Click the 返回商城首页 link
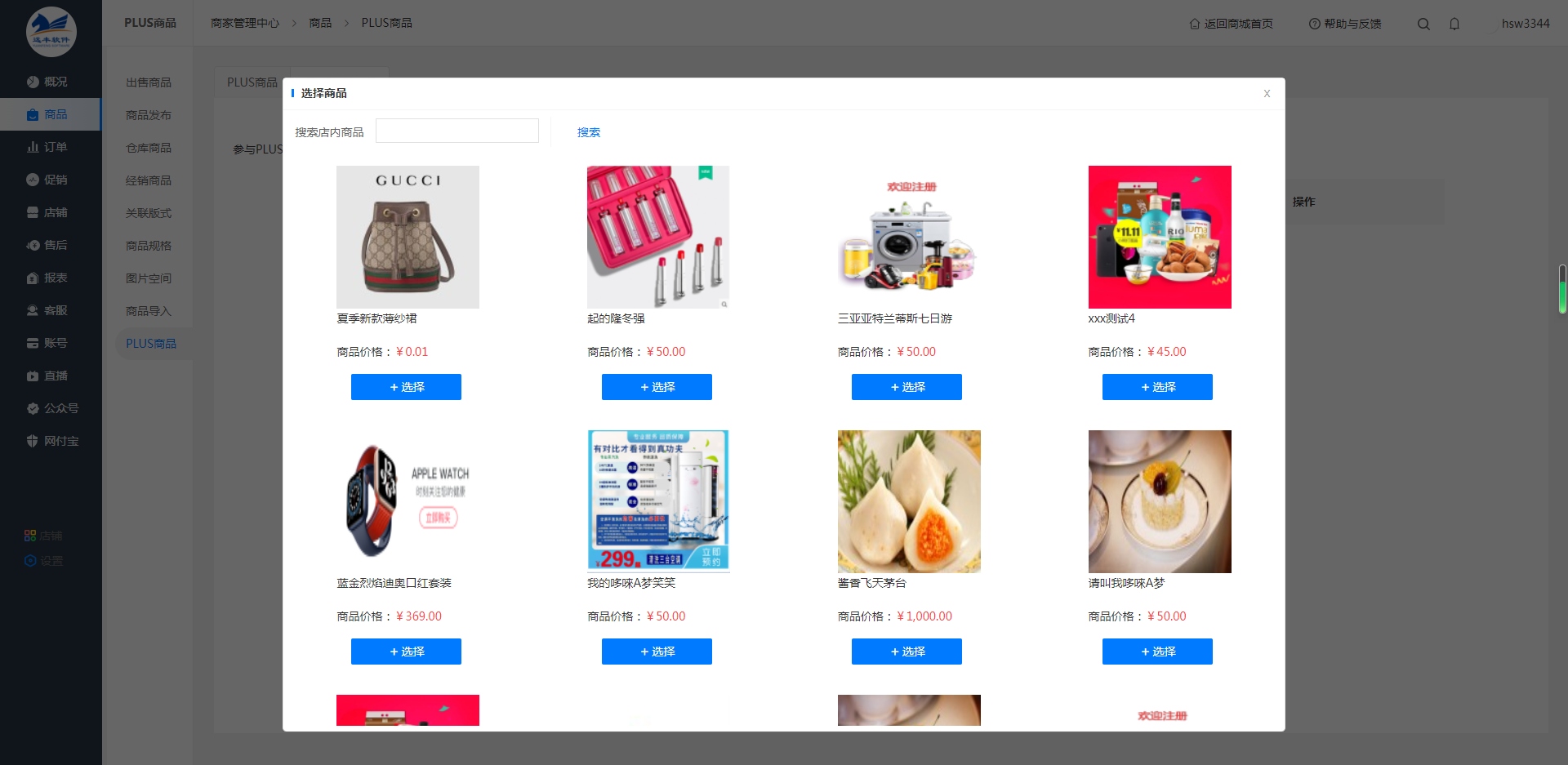1568x765 pixels. 1232,24
